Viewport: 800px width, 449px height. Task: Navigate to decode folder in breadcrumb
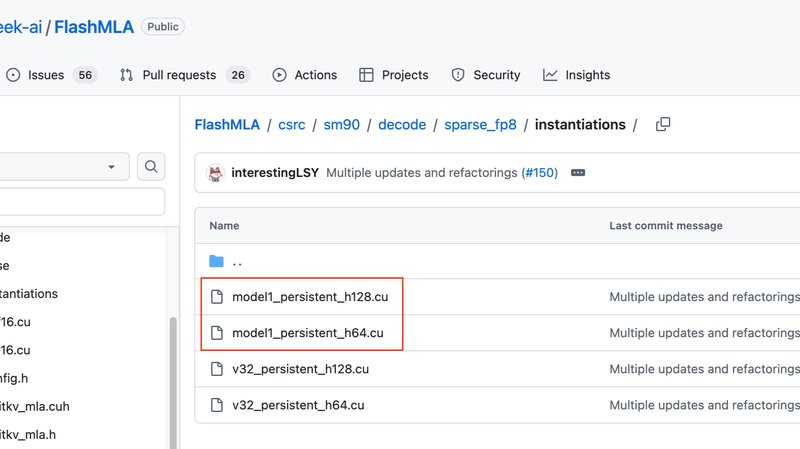(x=402, y=124)
